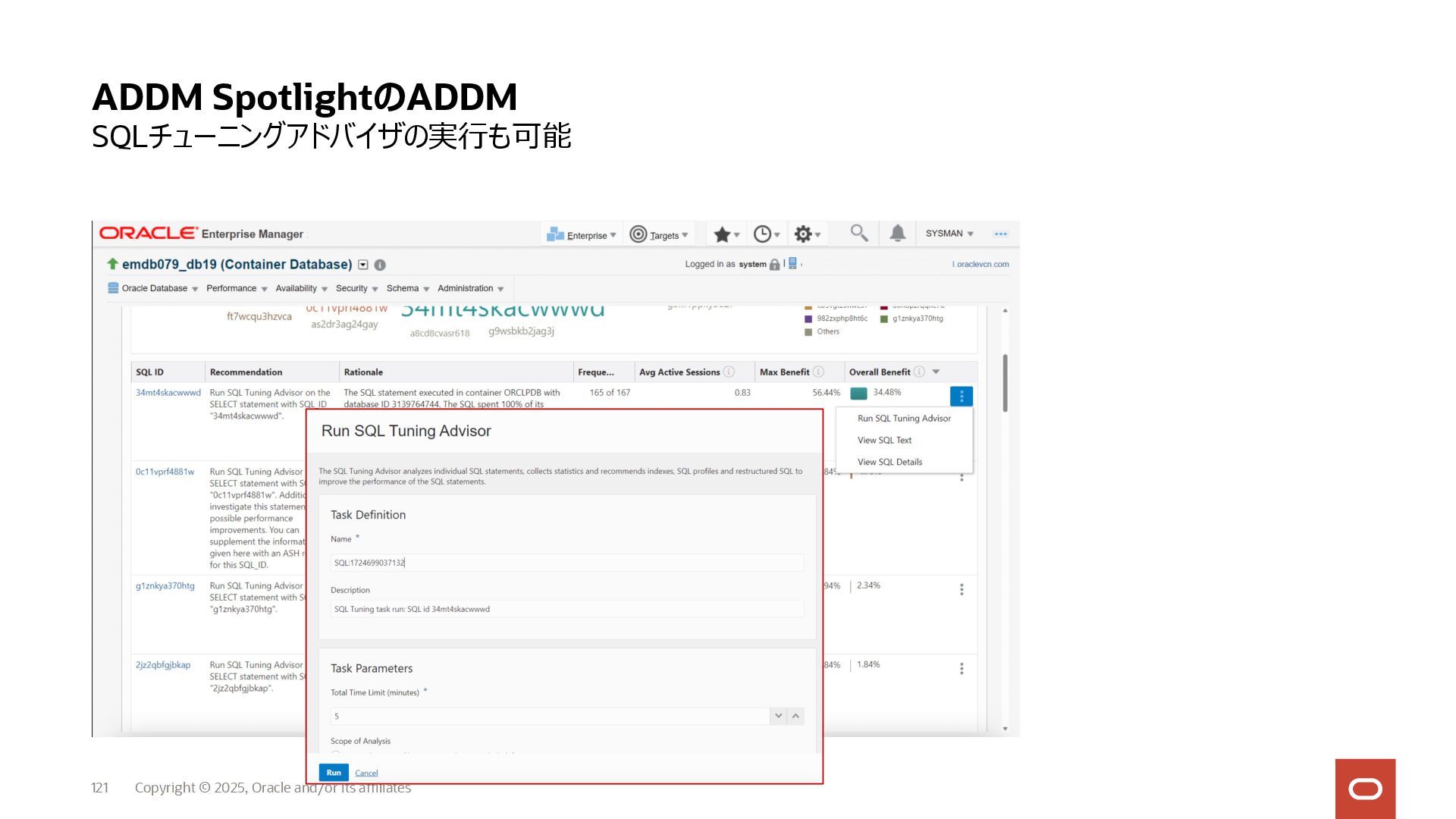Click the scrollbar down arrow
1456x819 pixels.
click(1005, 729)
